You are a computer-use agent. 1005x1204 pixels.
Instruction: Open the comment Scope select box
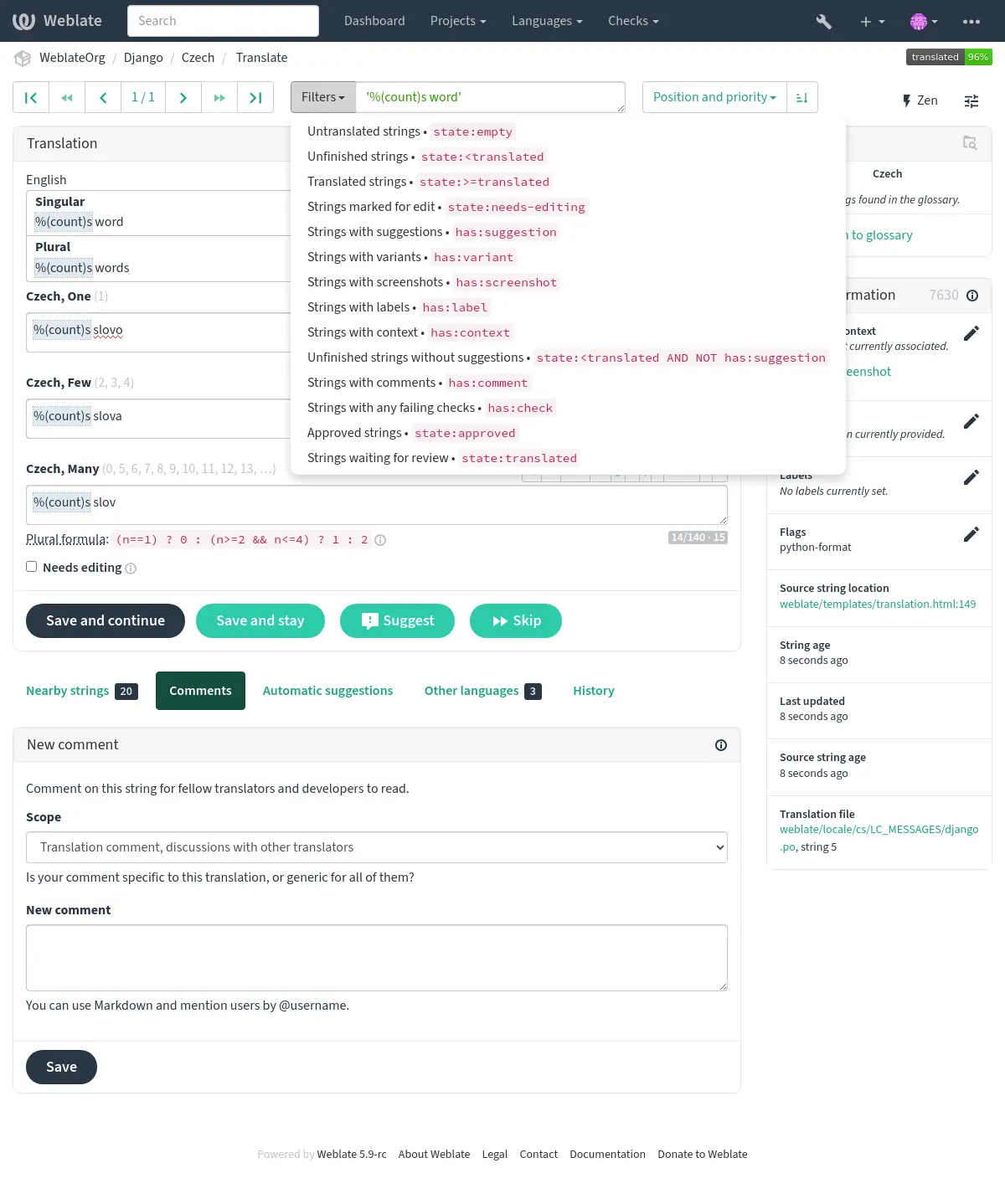[377, 847]
